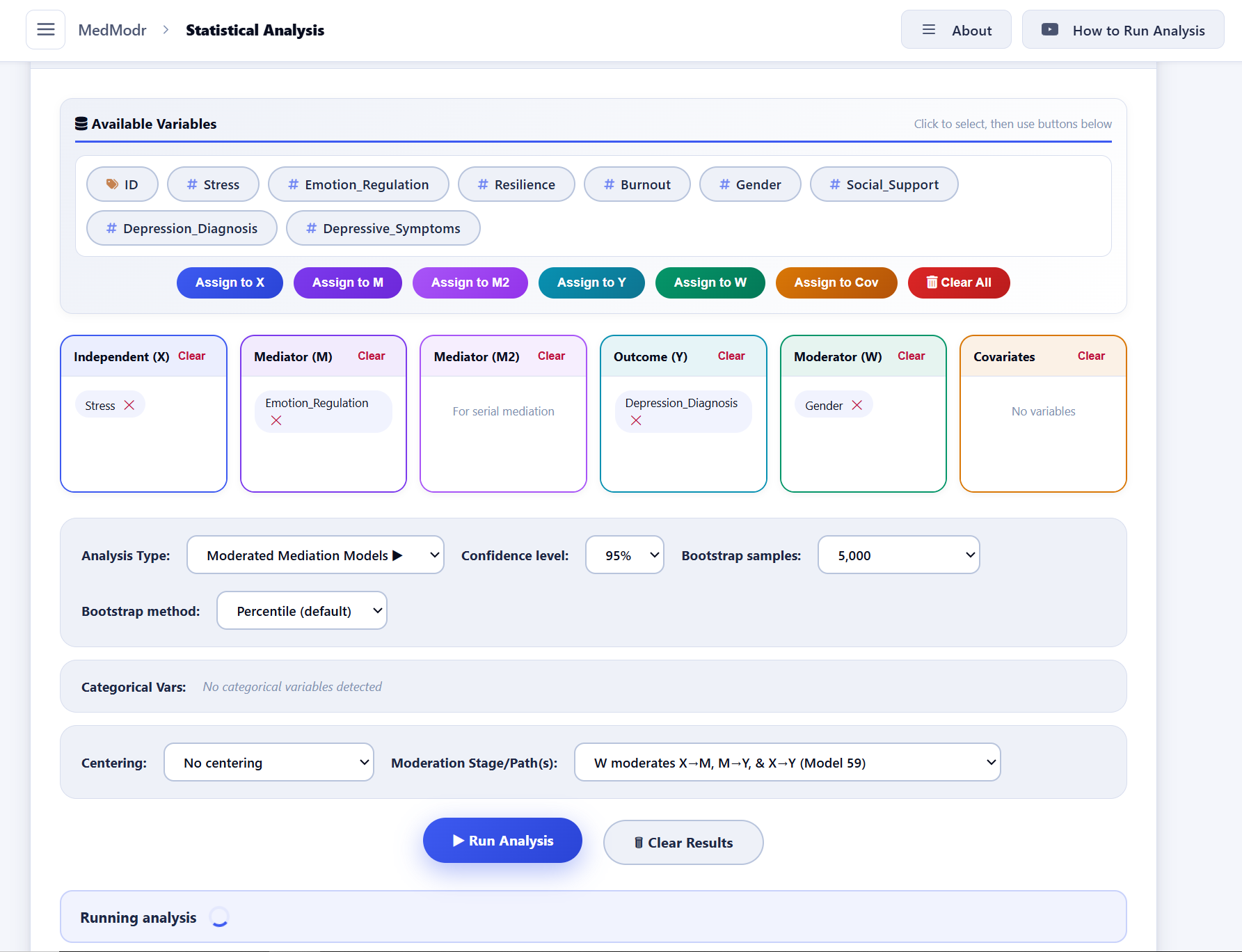The image size is (1242, 952).
Task: Open the How to Run Analysis video
Action: tap(1123, 30)
